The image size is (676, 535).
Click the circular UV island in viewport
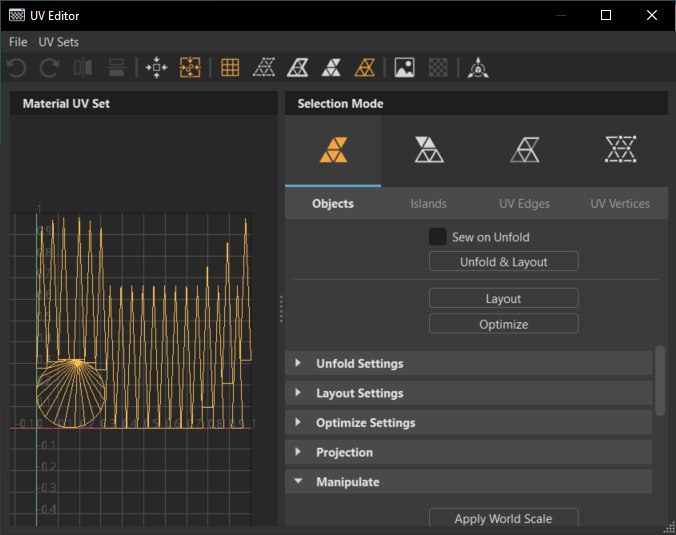tap(71, 393)
